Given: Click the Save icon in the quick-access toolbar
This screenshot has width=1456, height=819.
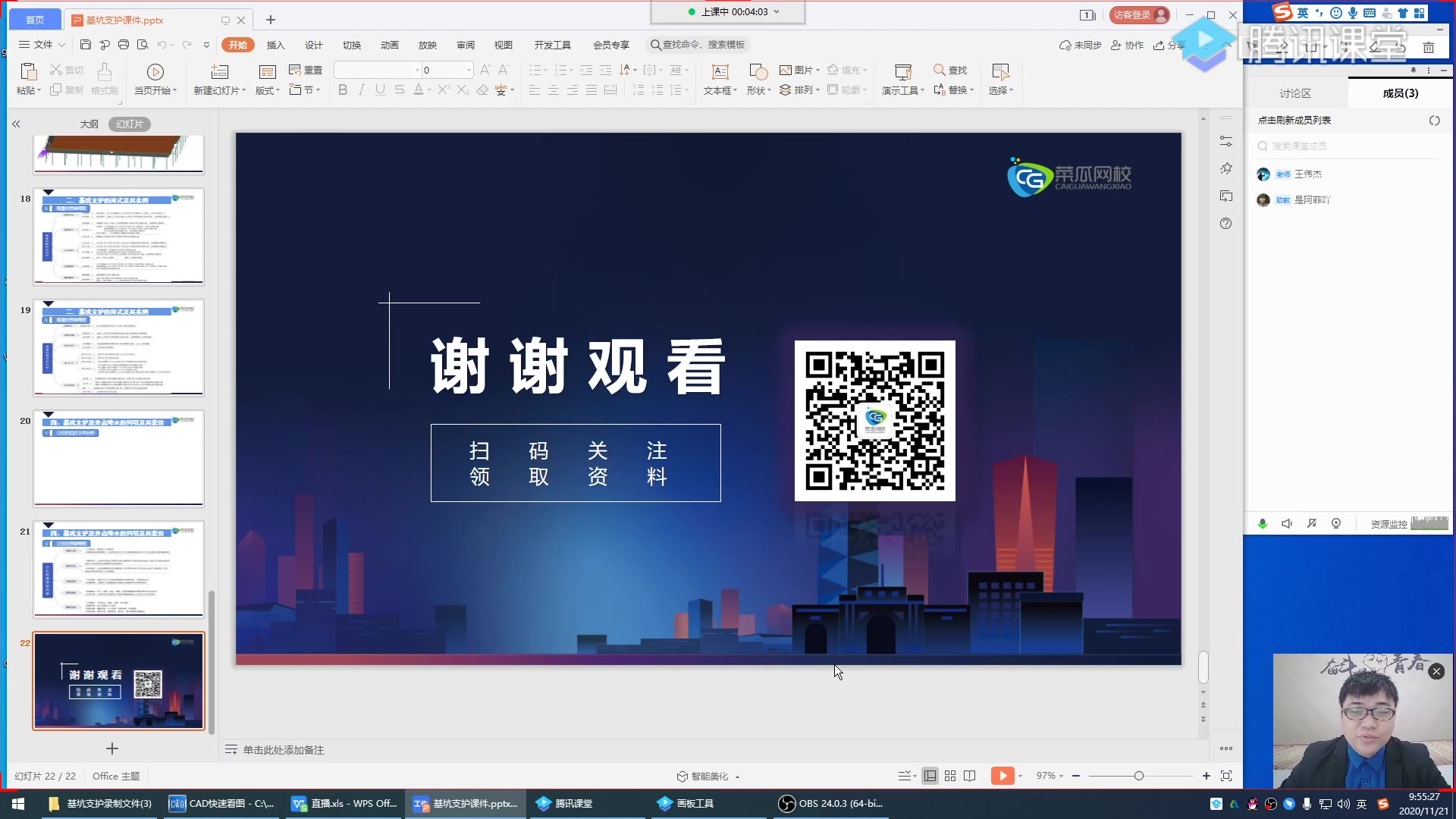Looking at the screenshot, I should point(86,45).
